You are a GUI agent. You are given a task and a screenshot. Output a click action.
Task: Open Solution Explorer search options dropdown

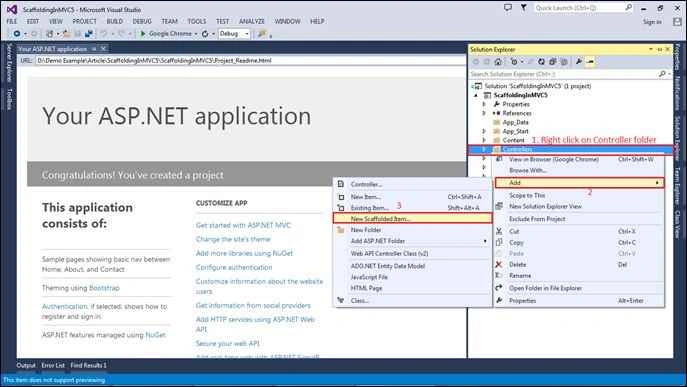point(669,74)
